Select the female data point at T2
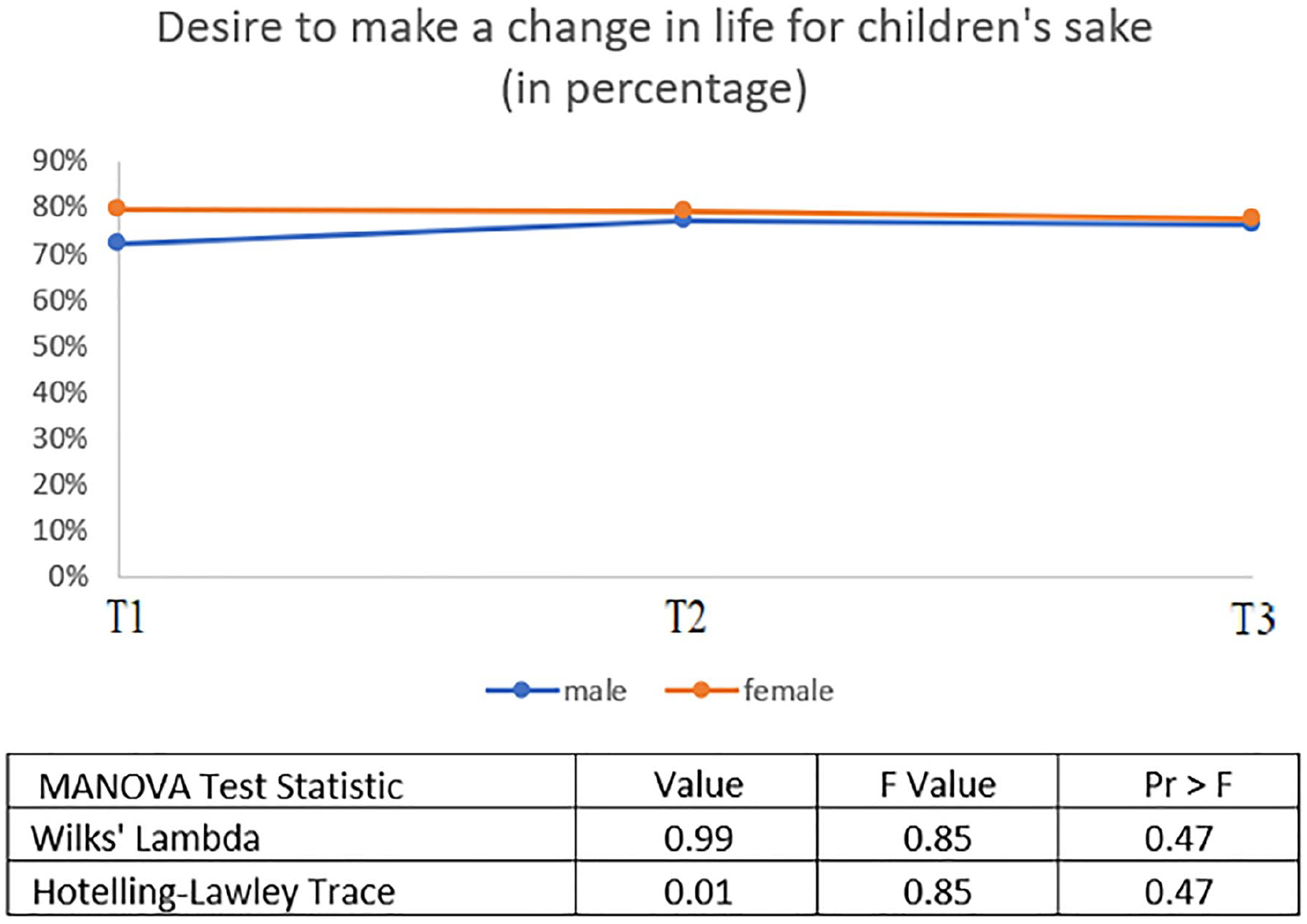Screen dimensions: 1307x924 pyautogui.click(x=683, y=211)
